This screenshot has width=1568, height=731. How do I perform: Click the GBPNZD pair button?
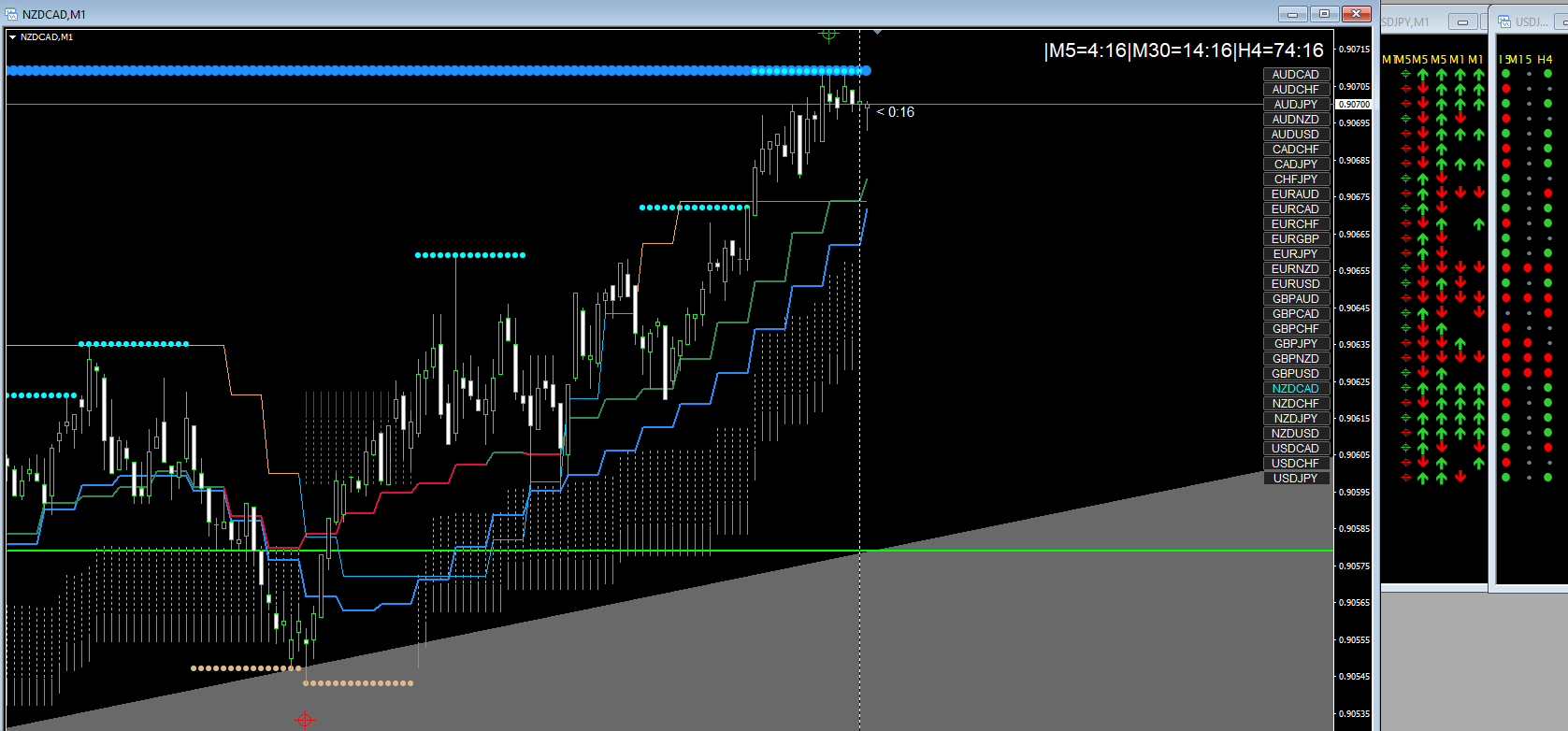tap(1296, 359)
